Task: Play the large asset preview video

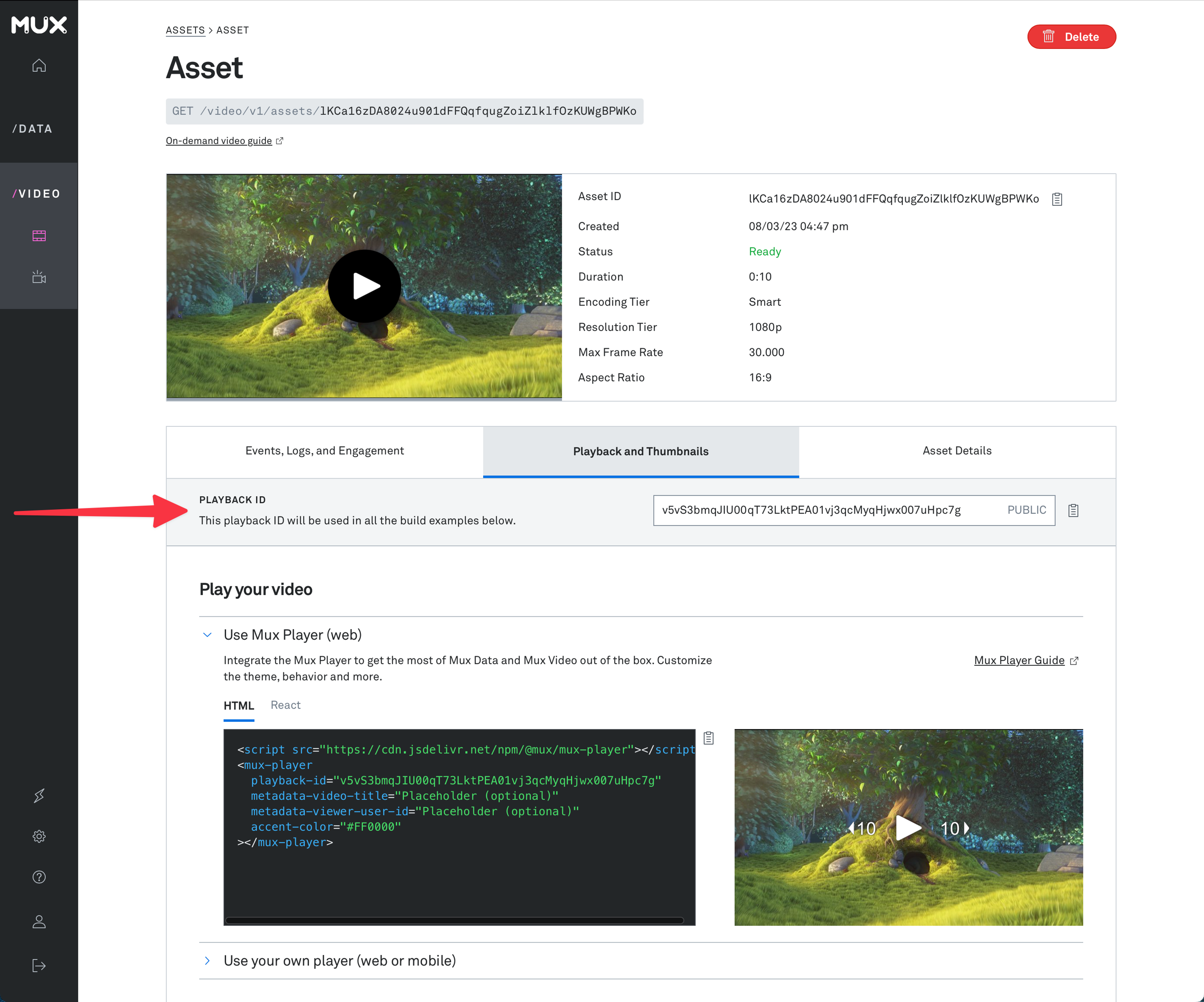Action: click(x=364, y=286)
